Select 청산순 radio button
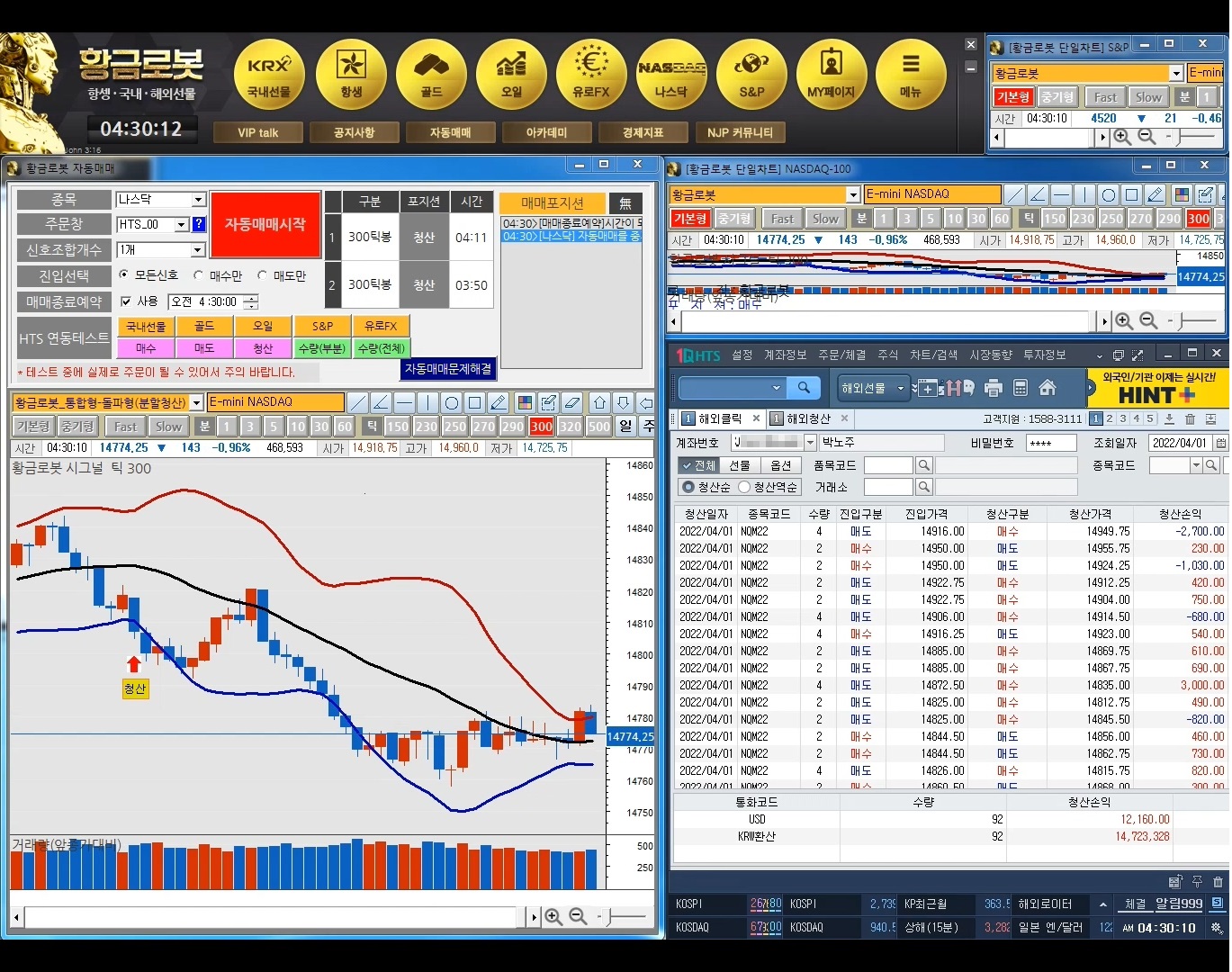The width and height of the screenshot is (1232, 972). pos(688,487)
